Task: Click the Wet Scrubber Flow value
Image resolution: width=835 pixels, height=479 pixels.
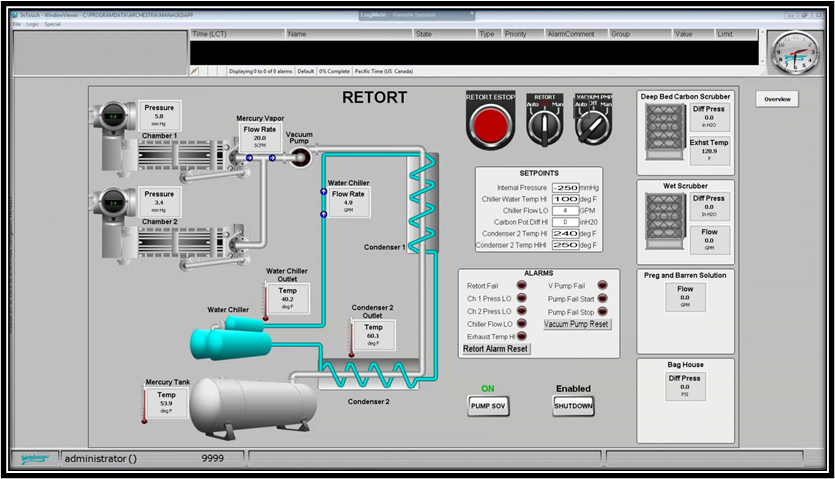Action: click(709, 240)
